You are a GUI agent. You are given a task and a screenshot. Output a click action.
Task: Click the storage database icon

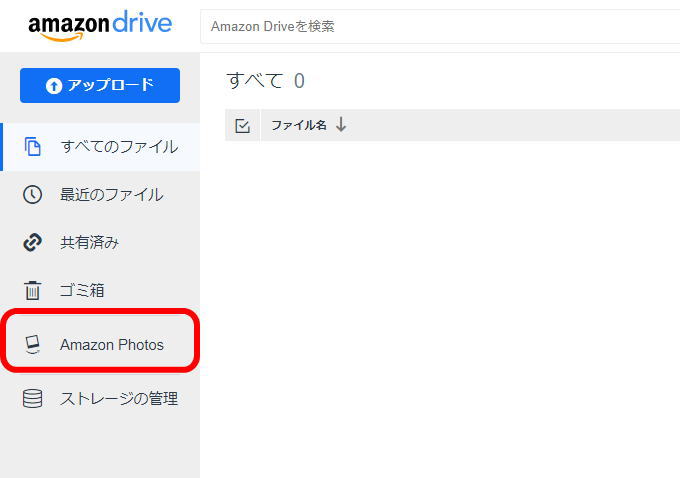pos(33,398)
